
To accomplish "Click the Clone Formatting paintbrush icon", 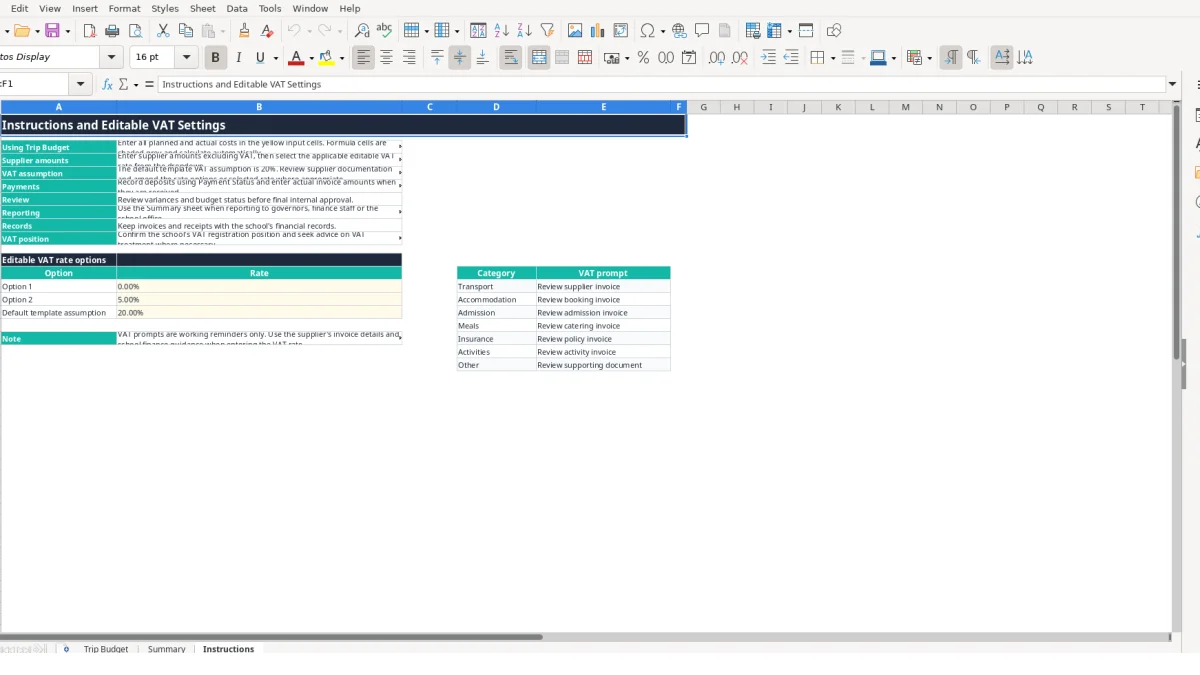I will [244, 31].
